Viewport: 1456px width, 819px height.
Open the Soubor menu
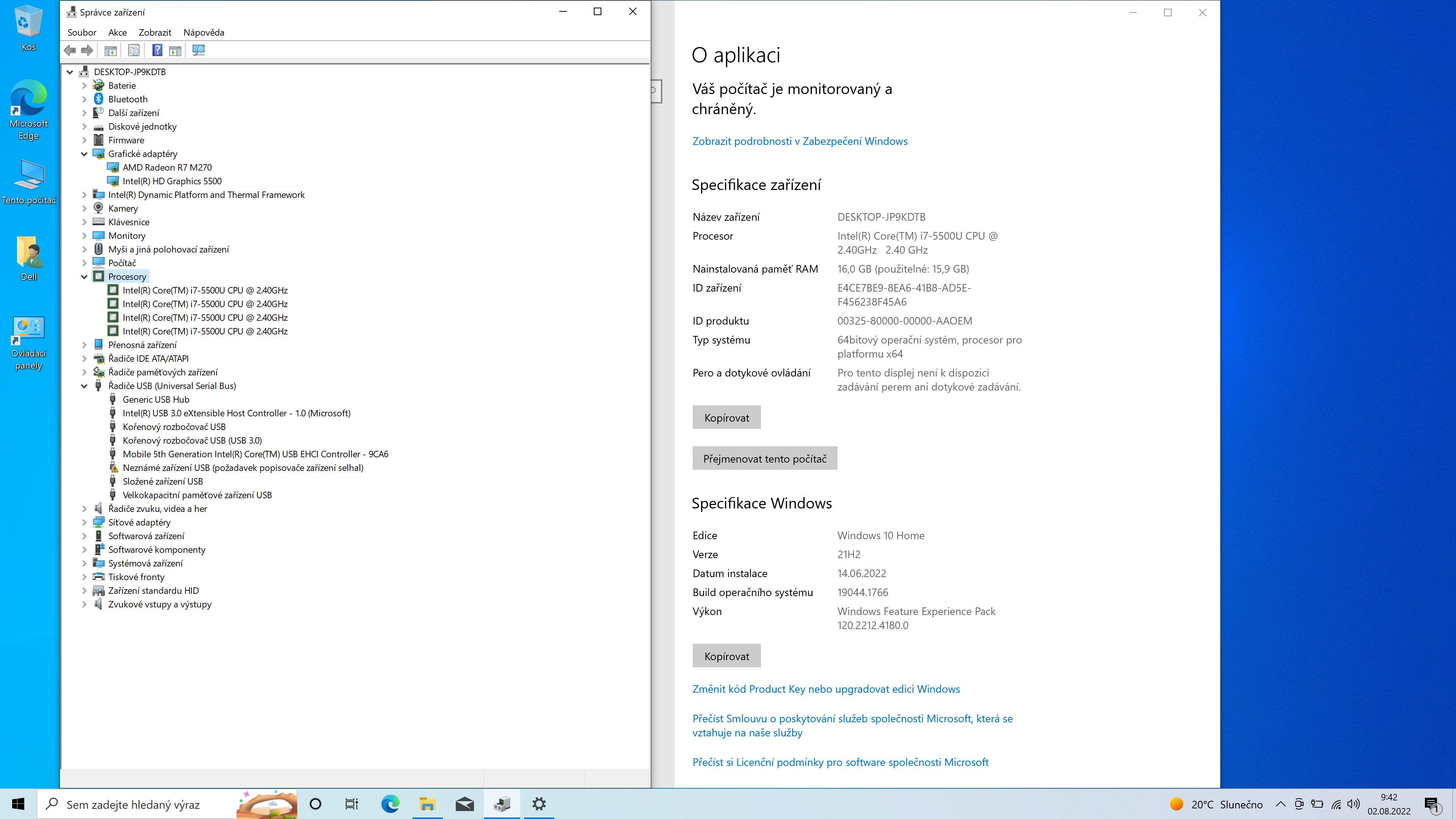click(x=82, y=32)
